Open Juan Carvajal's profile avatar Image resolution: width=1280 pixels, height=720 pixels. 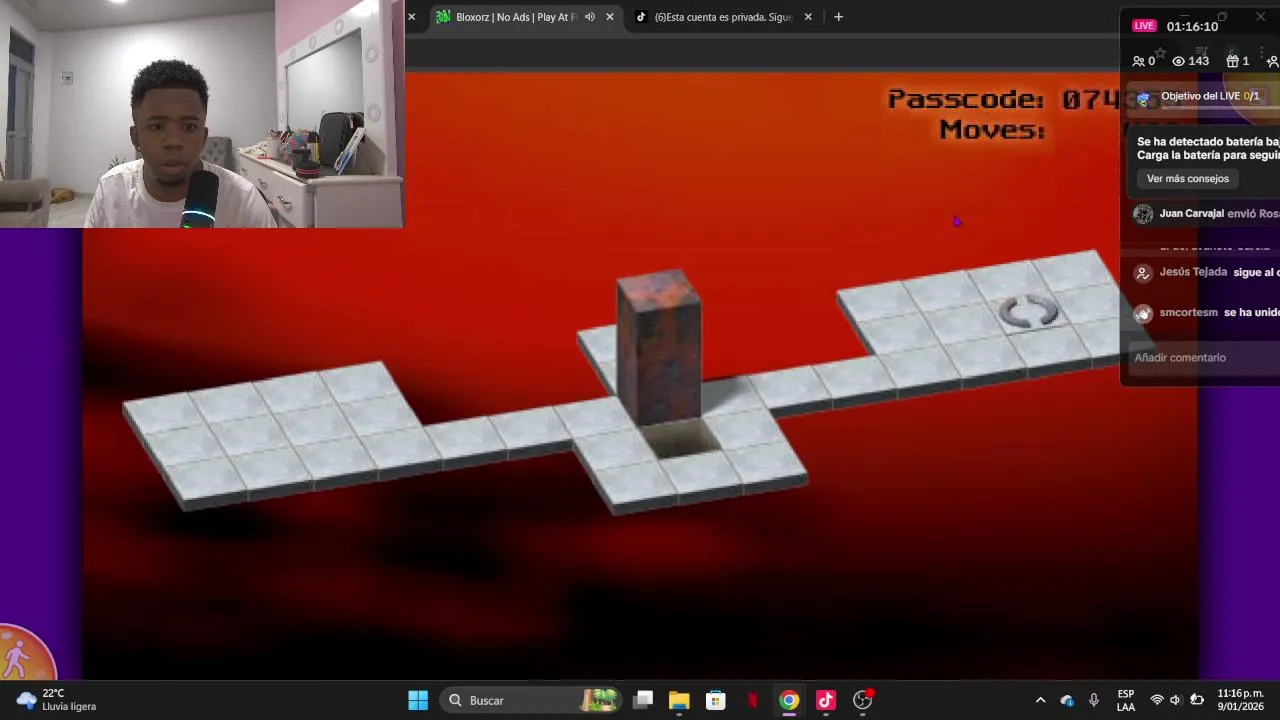1143,214
